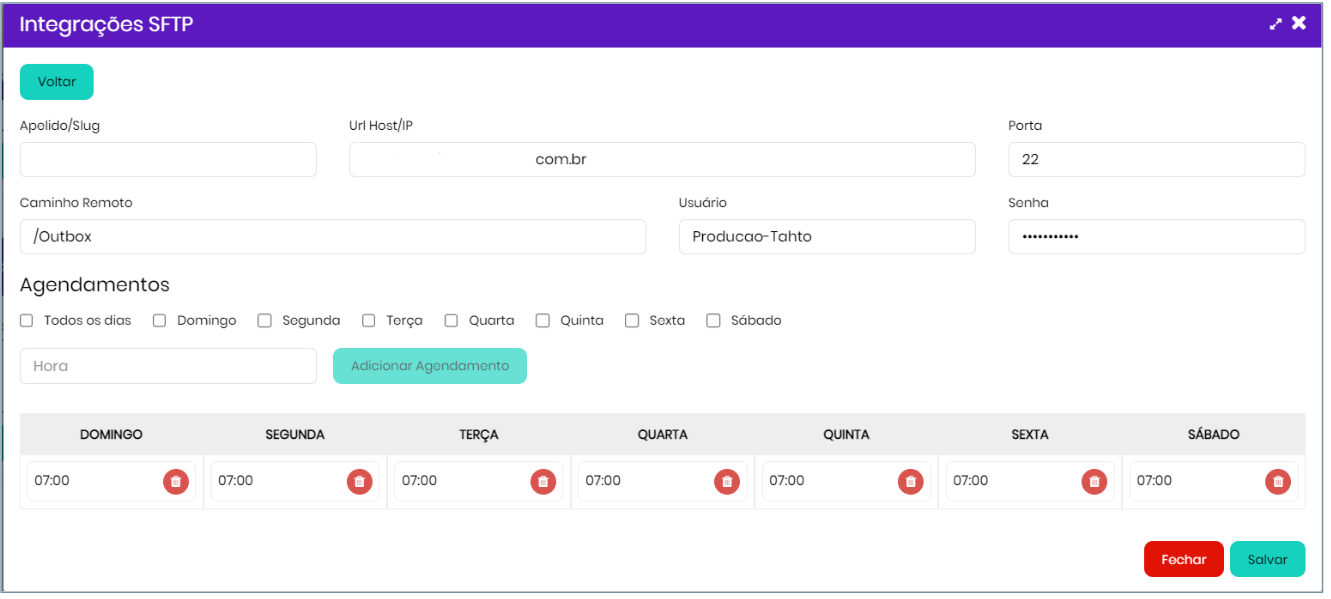This screenshot has width=1331, height=599.
Task: Delete the Domingo 07:00 schedule
Action: (x=176, y=481)
